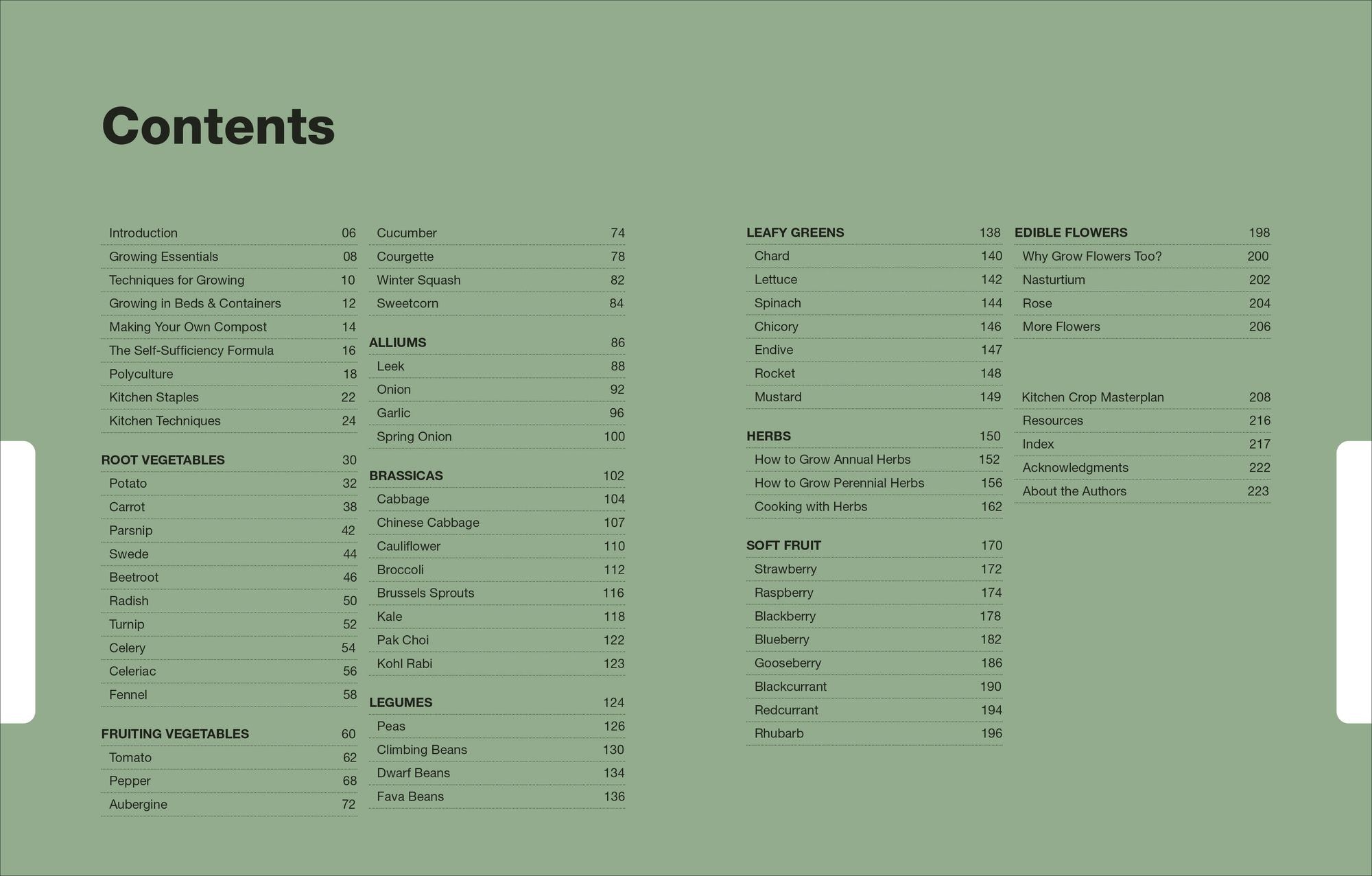Jump to the Garlic chapter
The width and height of the screenshot is (1372, 876).
click(x=394, y=413)
